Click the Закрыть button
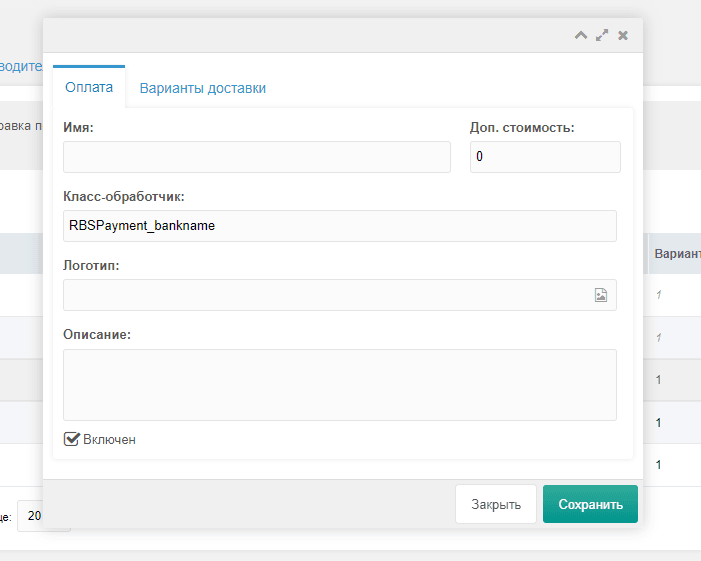 (496, 504)
